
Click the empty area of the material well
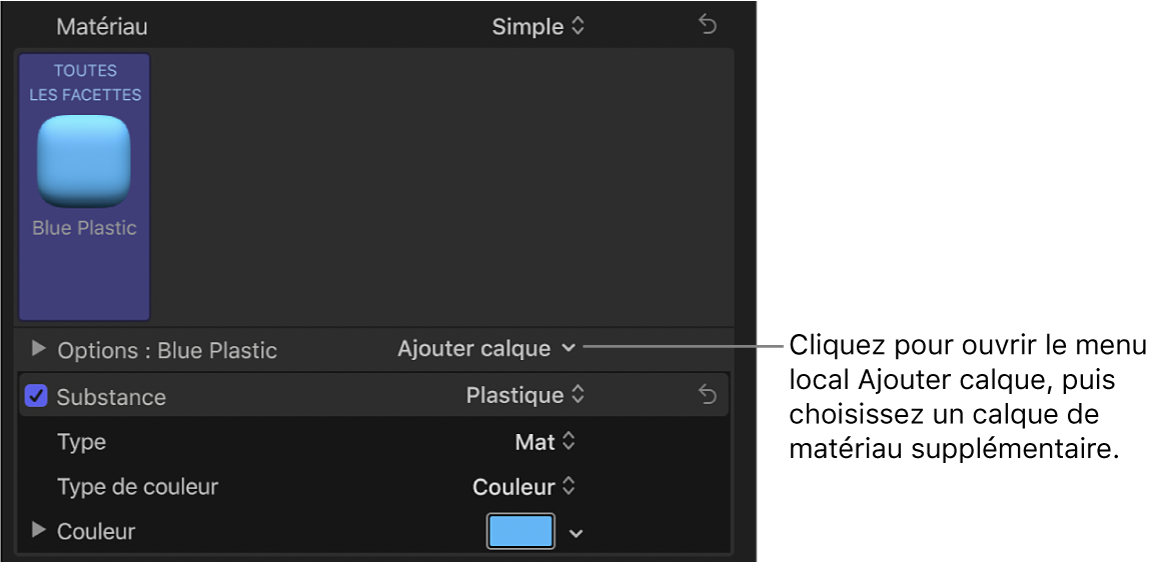point(440,185)
